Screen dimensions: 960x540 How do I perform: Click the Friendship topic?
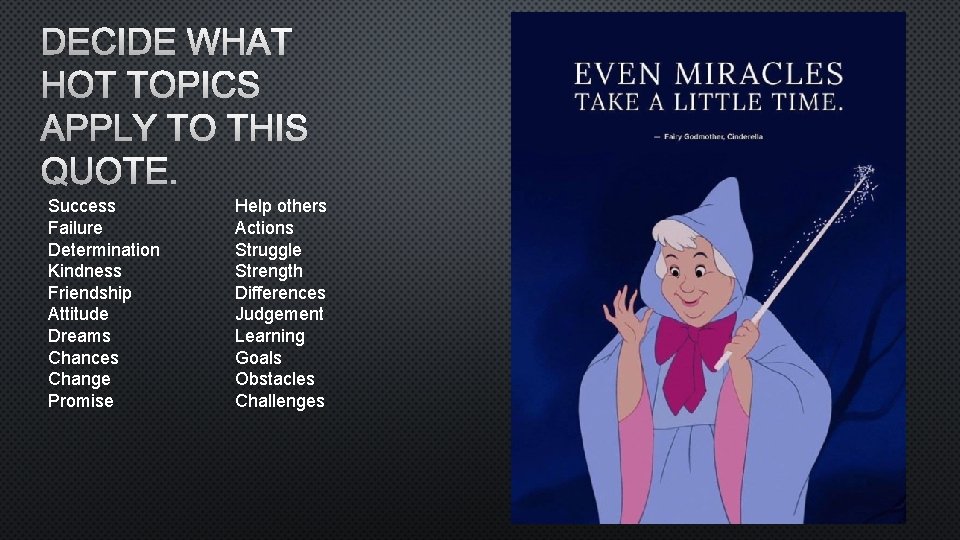90,293
